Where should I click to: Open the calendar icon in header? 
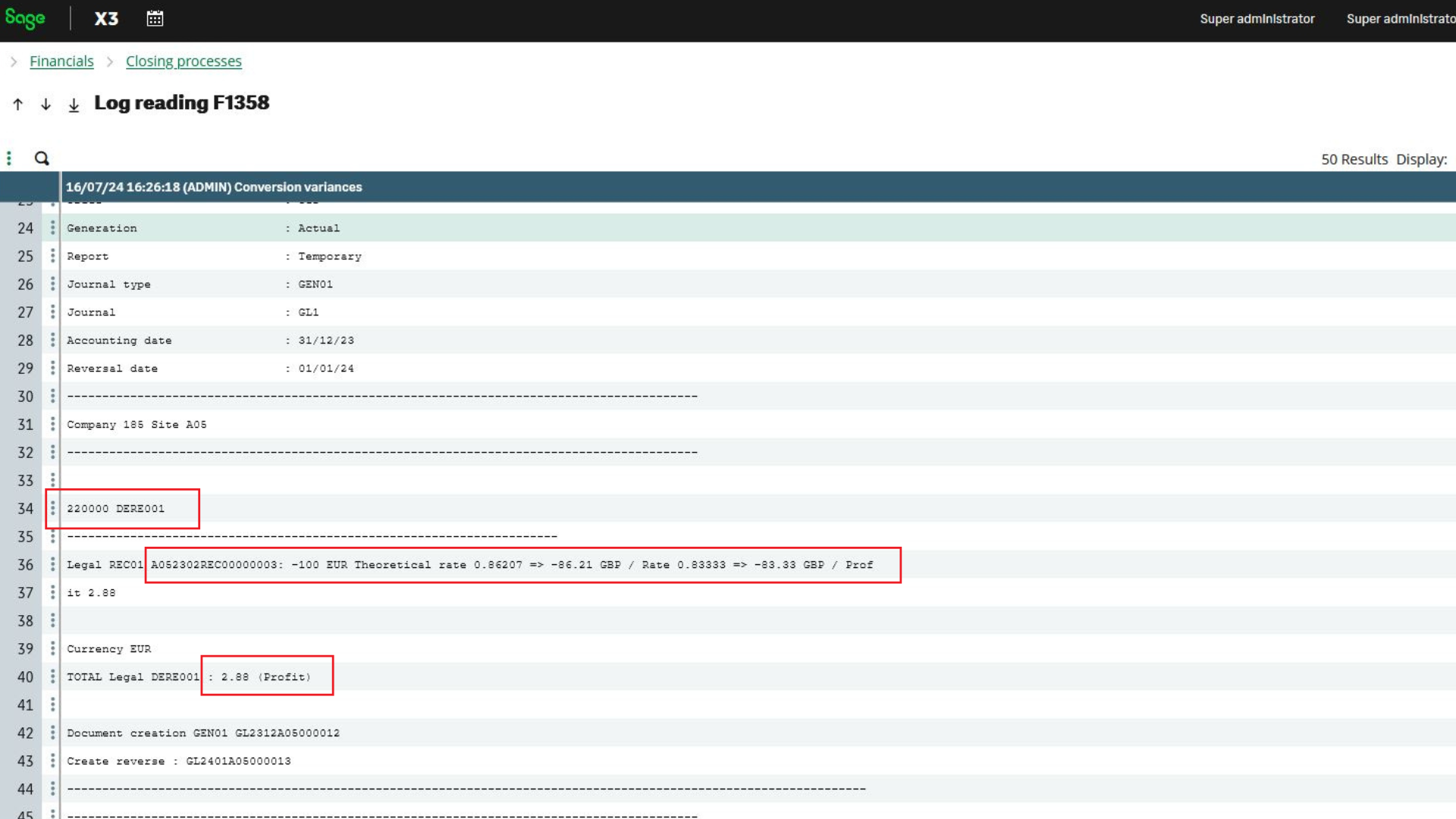(155, 19)
